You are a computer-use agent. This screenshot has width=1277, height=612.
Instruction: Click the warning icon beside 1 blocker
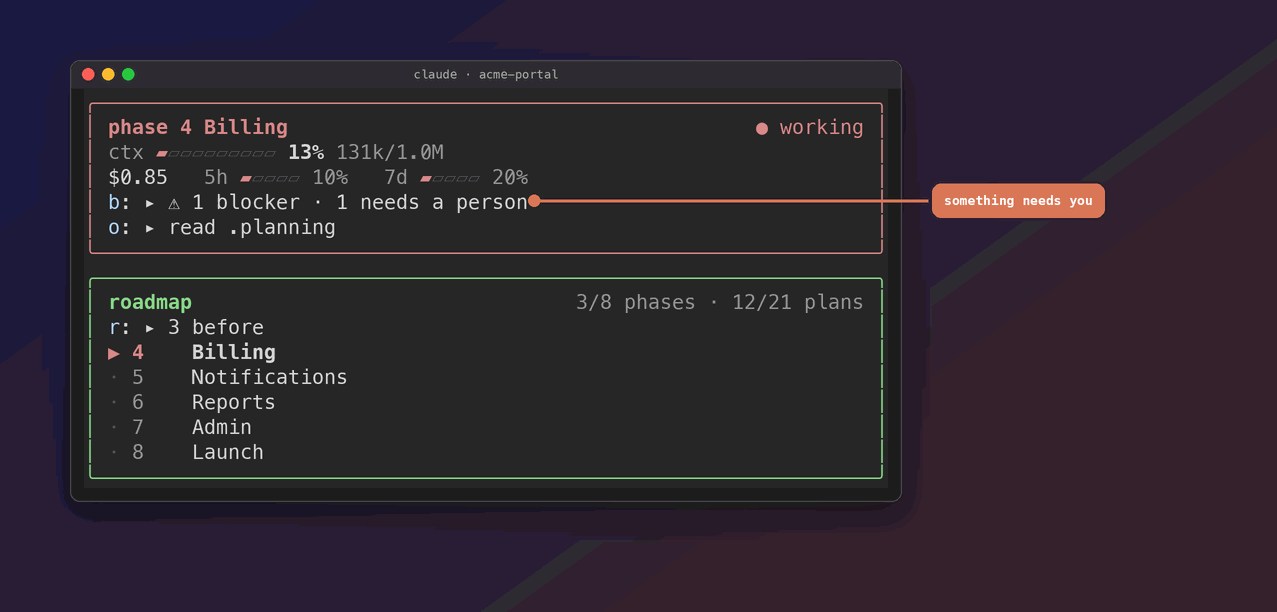click(x=174, y=203)
